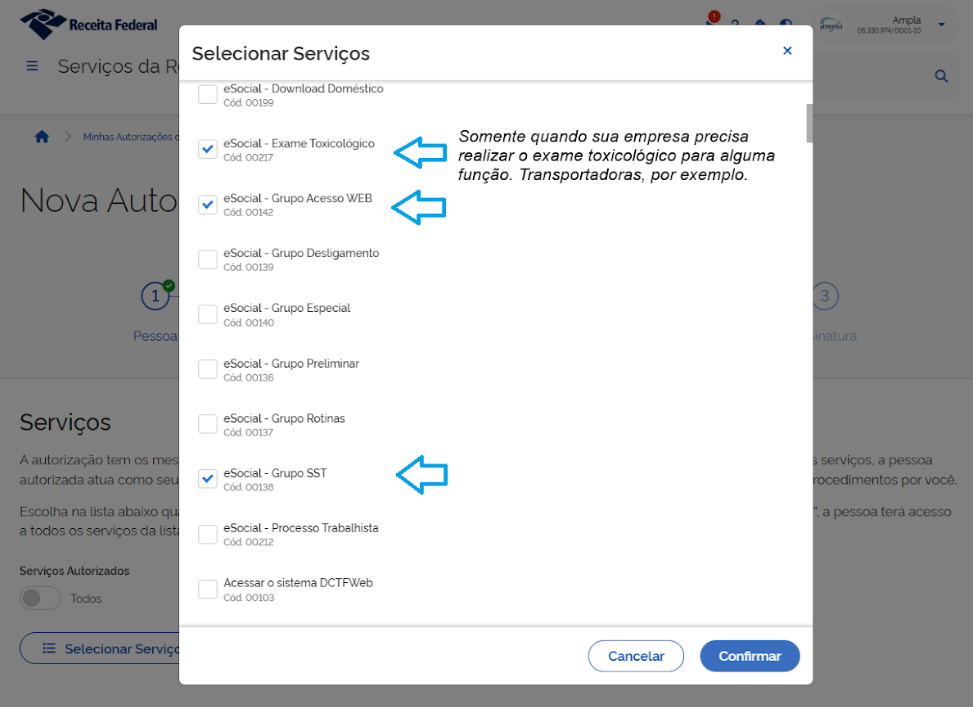
Task: Uncheck eSocial - Grupo SST checkbox
Action: tap(208, 479)
